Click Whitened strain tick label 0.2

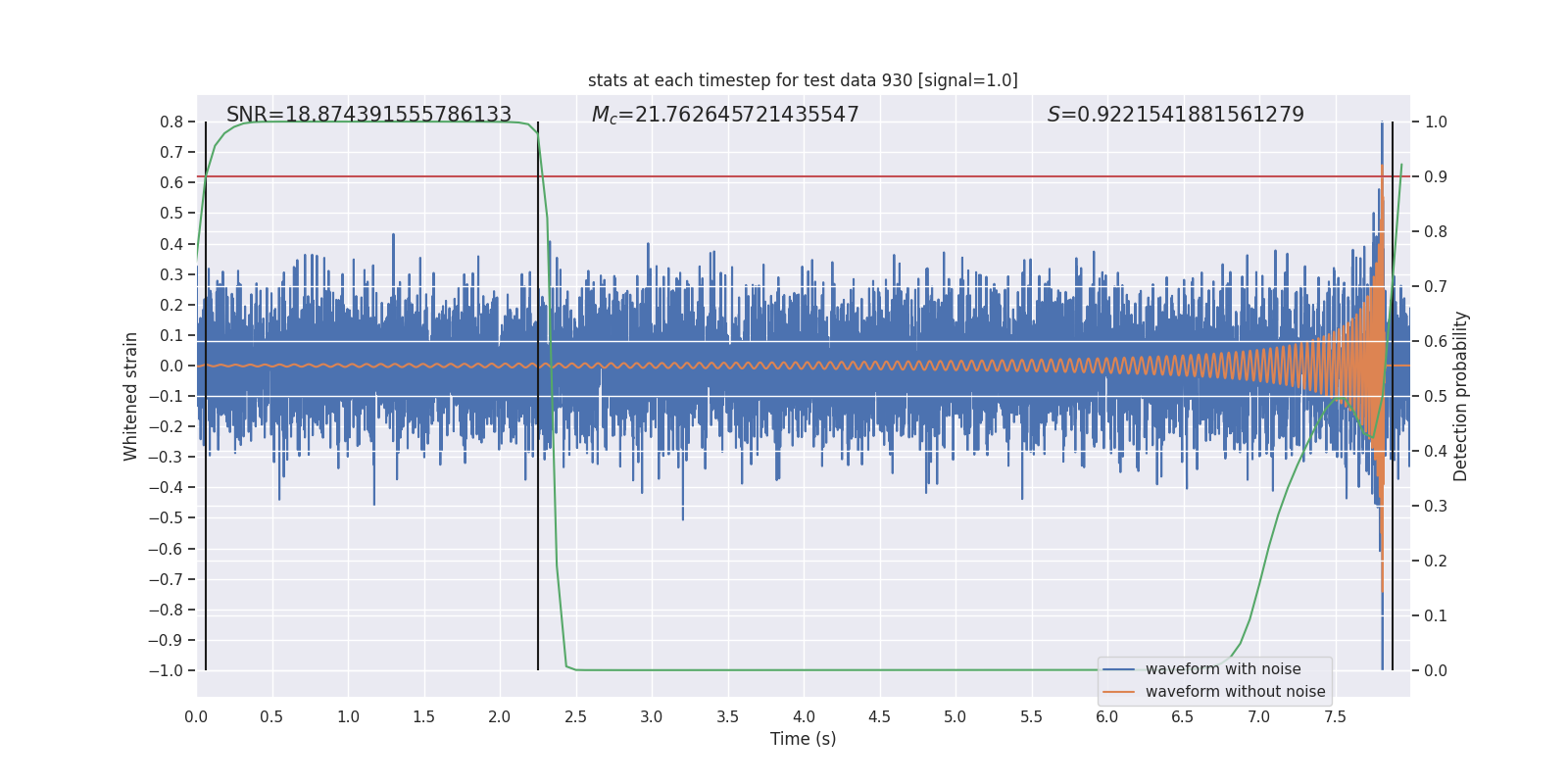(x=171, y=305)
